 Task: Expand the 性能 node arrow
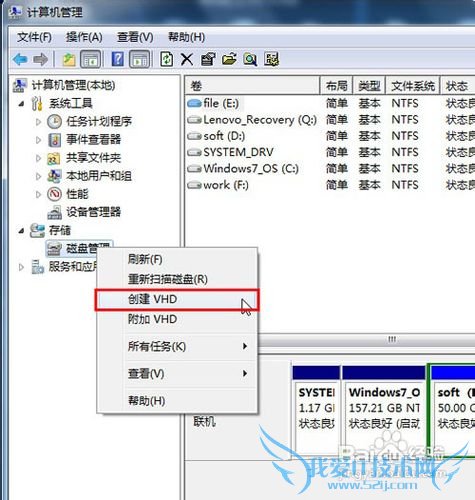(x=38, y=194)
